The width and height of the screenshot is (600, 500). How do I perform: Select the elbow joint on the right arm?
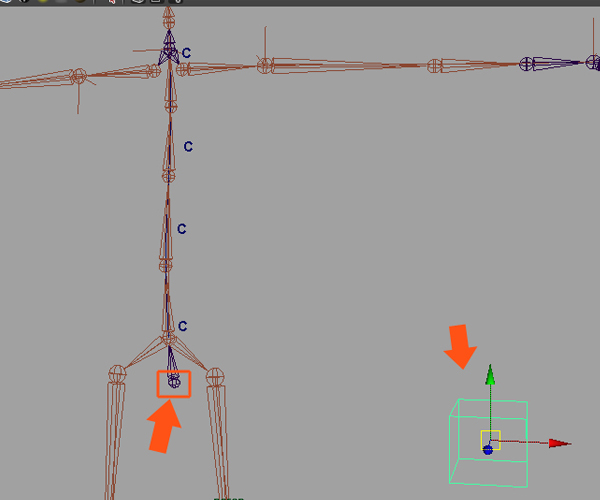[x=264, y=66]
